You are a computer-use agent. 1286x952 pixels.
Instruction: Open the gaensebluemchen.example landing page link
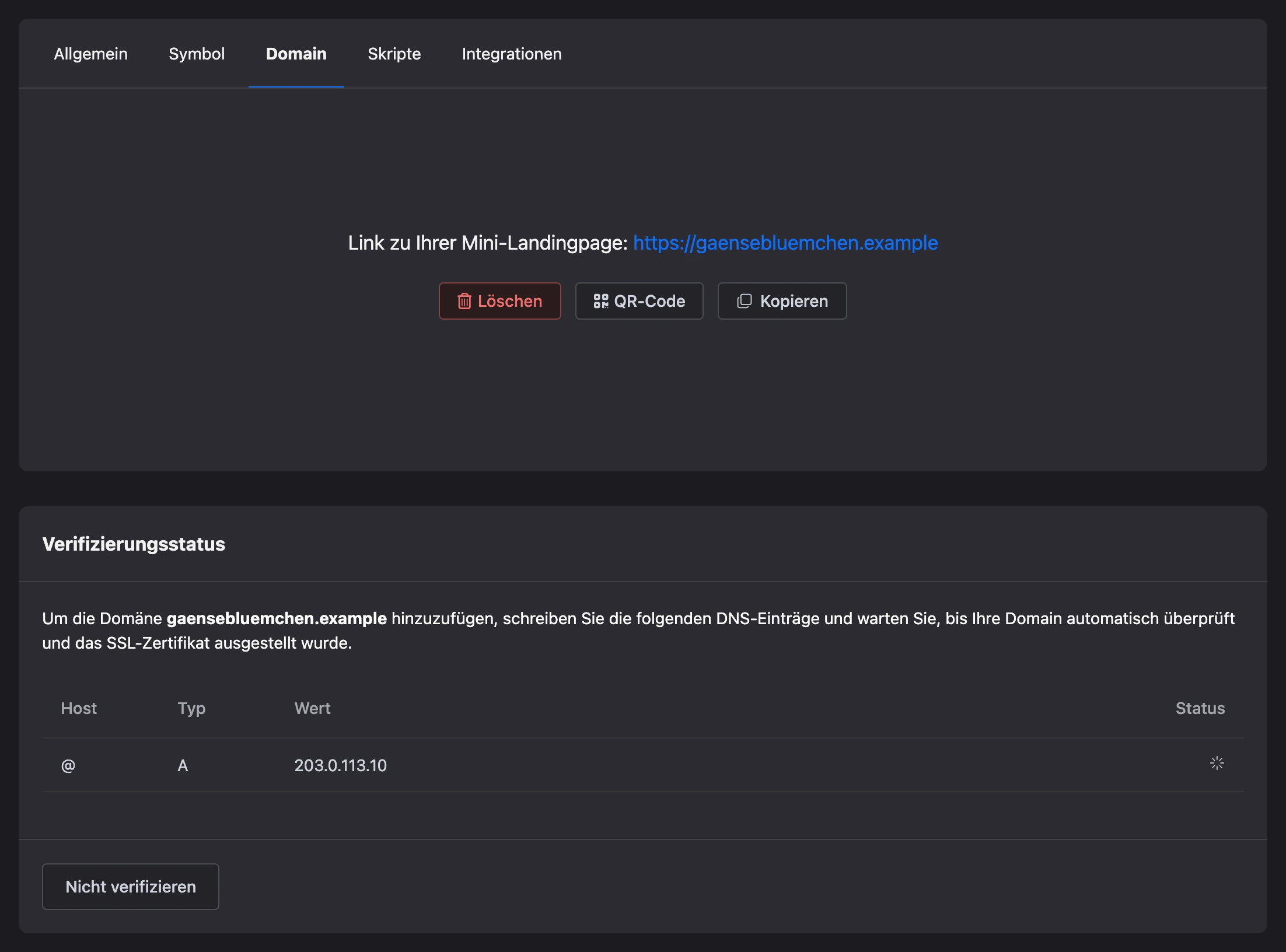[785, 243]
